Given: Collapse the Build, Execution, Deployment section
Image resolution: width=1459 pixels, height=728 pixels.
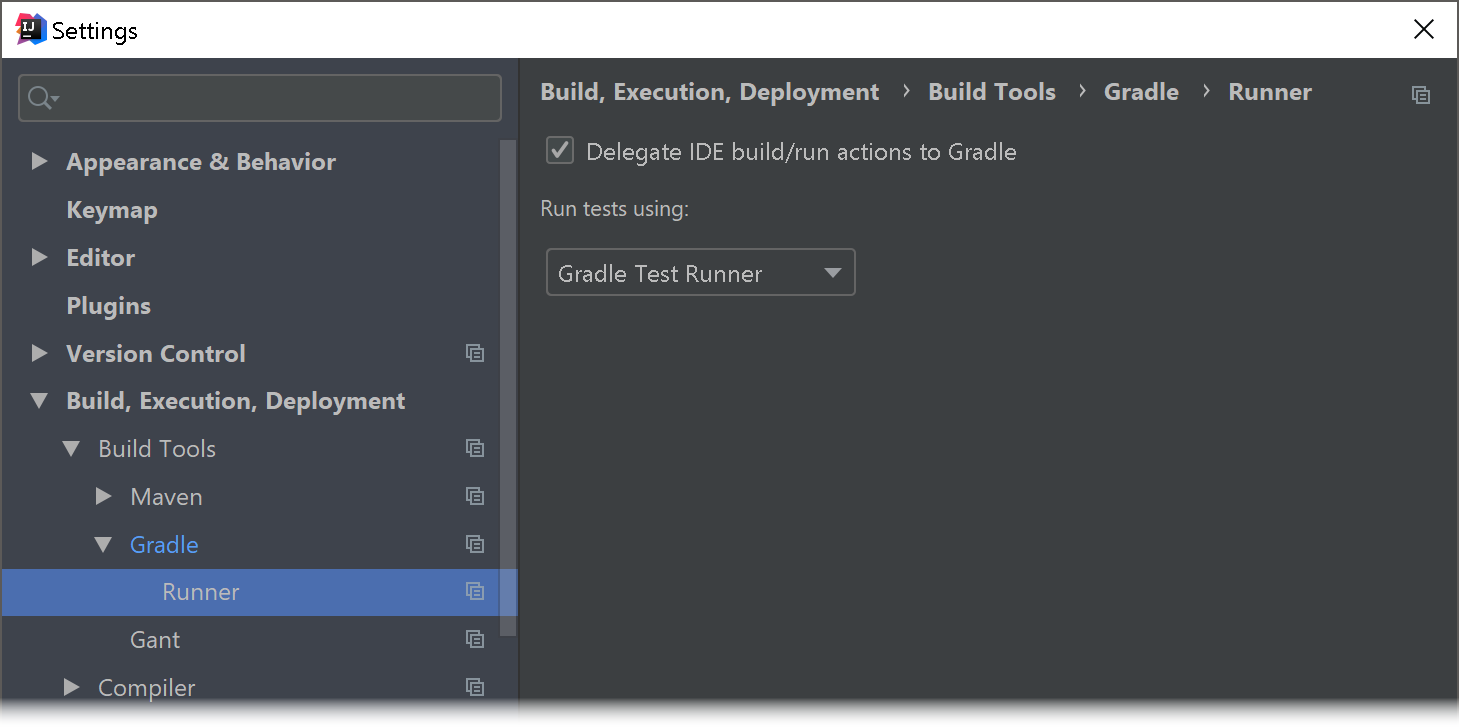Looking at the screenshot, I should 40,401.
